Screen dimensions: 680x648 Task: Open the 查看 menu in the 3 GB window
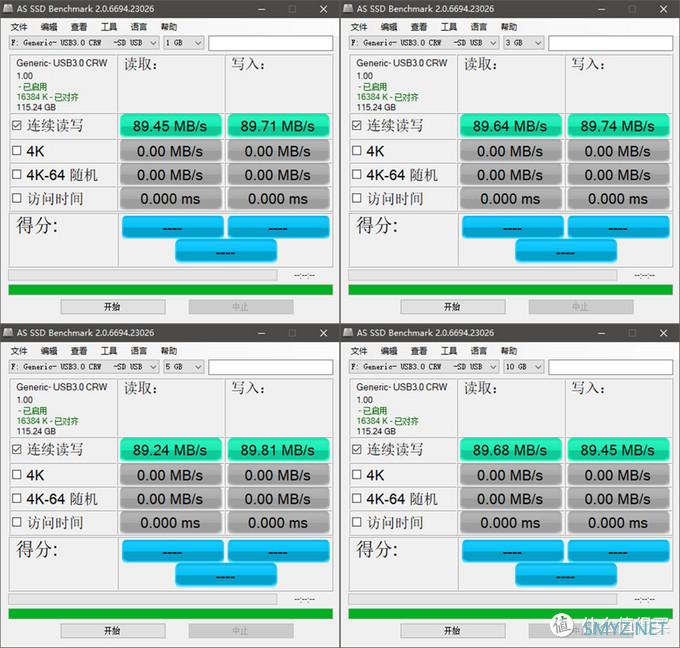click(419, 27)
